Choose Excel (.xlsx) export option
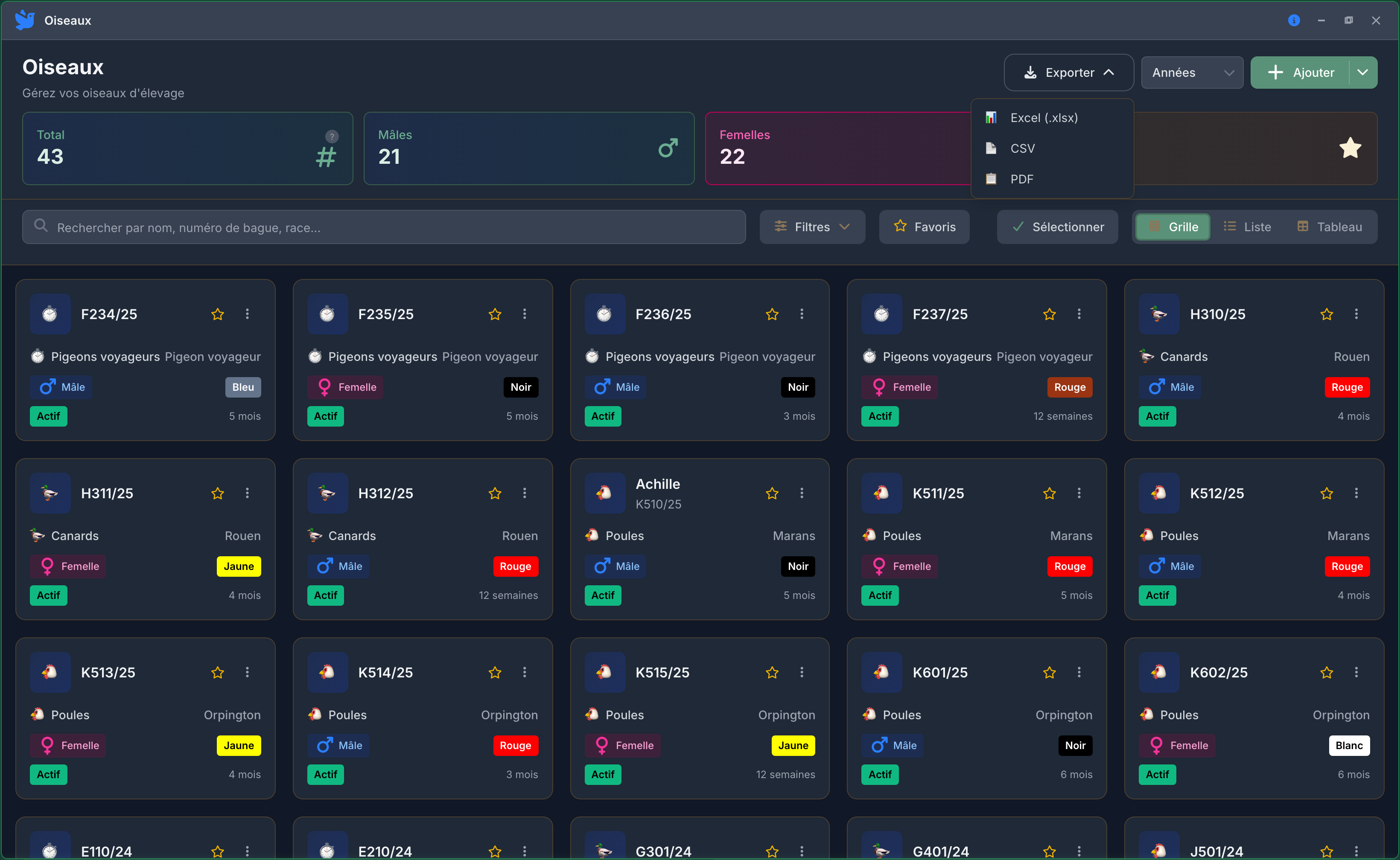This screenshot has height=860, width=1400. click(x=1052, y=118)
